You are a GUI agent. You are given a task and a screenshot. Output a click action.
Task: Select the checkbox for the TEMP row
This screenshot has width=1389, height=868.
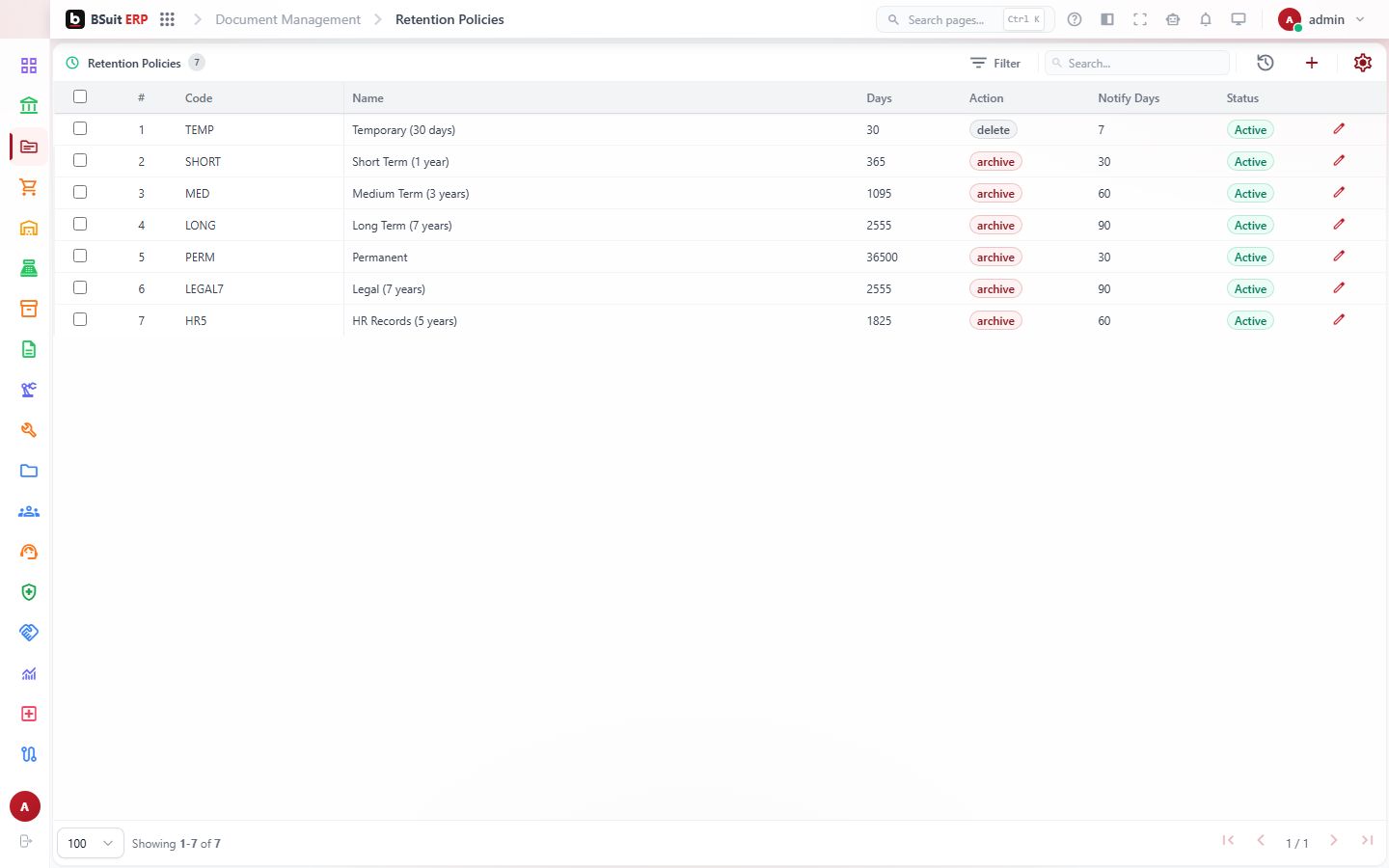80,128
